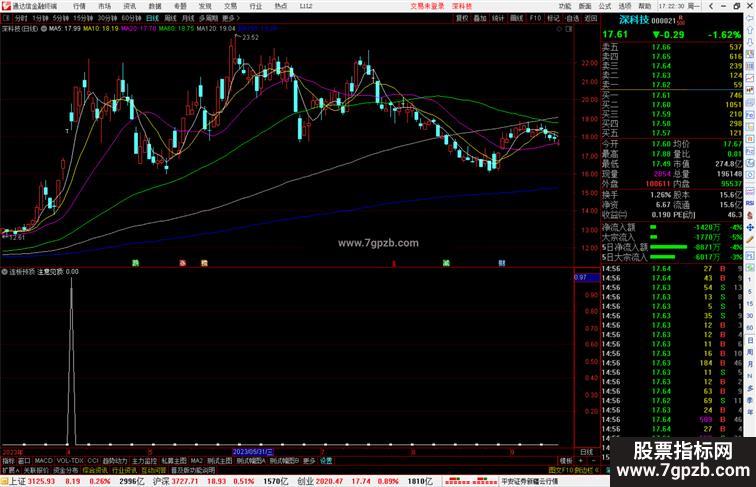Click the 创业 index in status bar

305,481
